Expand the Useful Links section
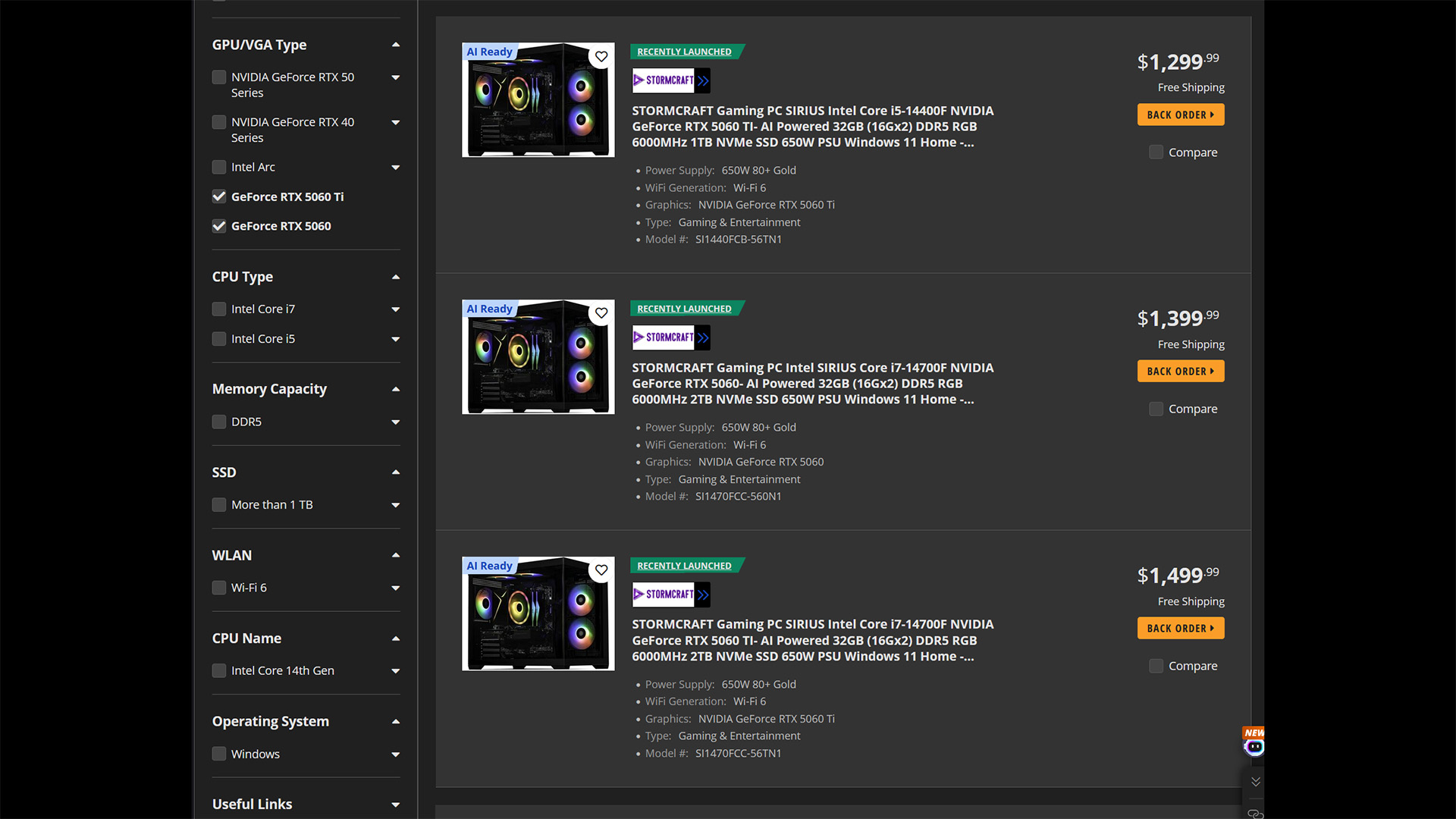The image size is (1456, 819). [x=396, y=805]
